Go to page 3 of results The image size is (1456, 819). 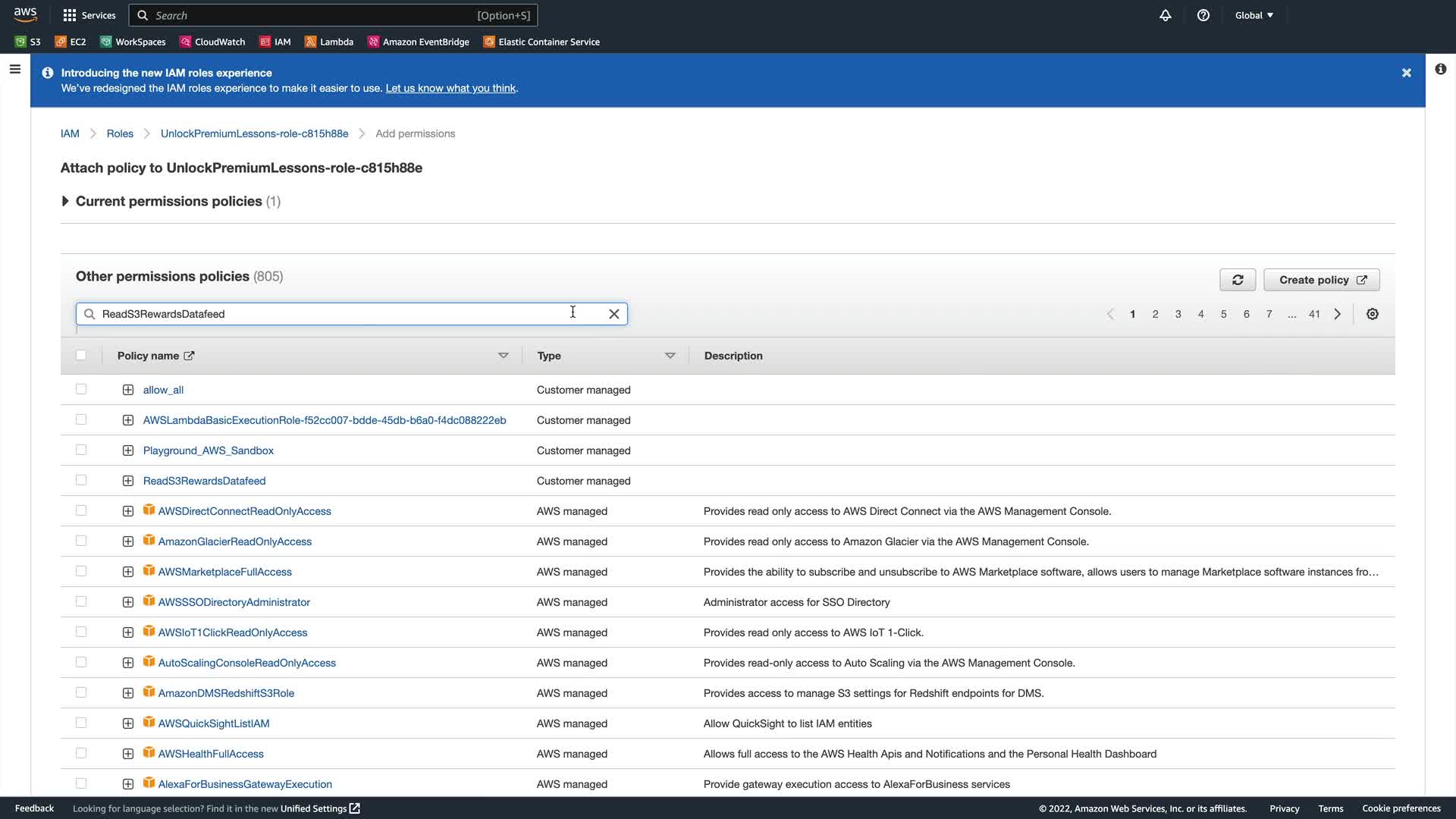pyautogui.click(x=1178, y=314)
